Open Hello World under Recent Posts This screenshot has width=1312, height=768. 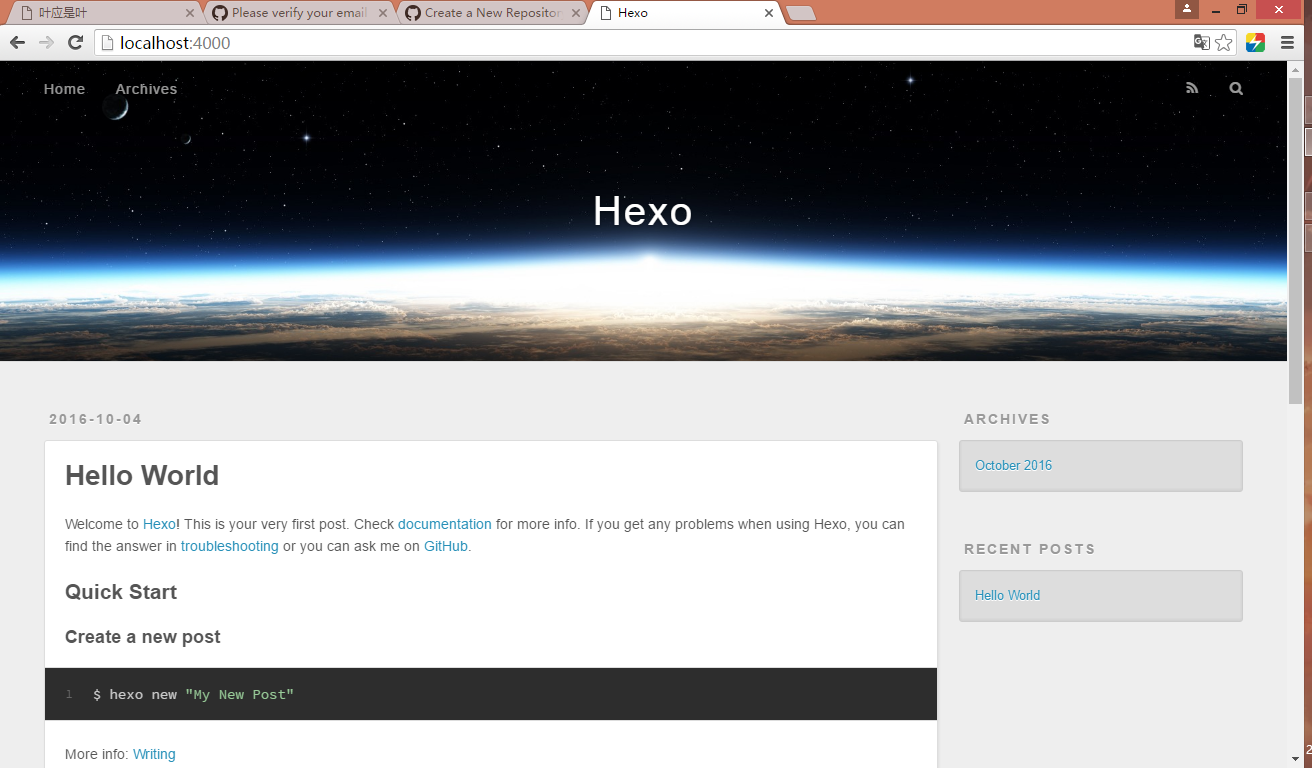point(1007,595)
